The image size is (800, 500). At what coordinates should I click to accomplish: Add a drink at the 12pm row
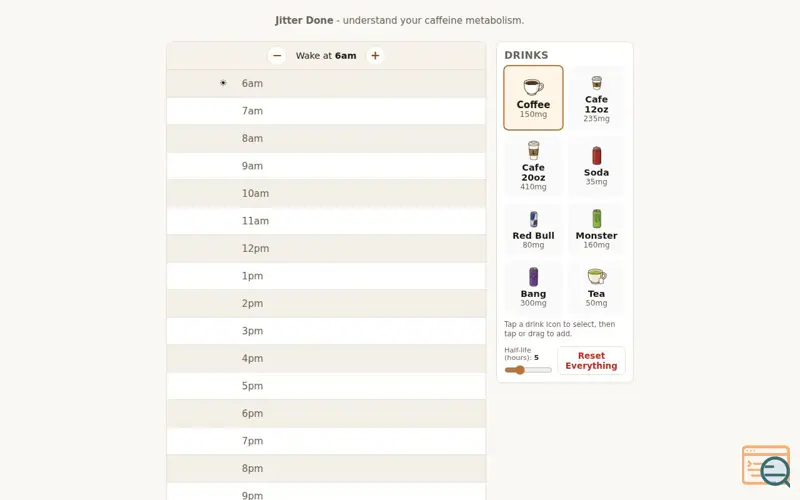point(326,248)
